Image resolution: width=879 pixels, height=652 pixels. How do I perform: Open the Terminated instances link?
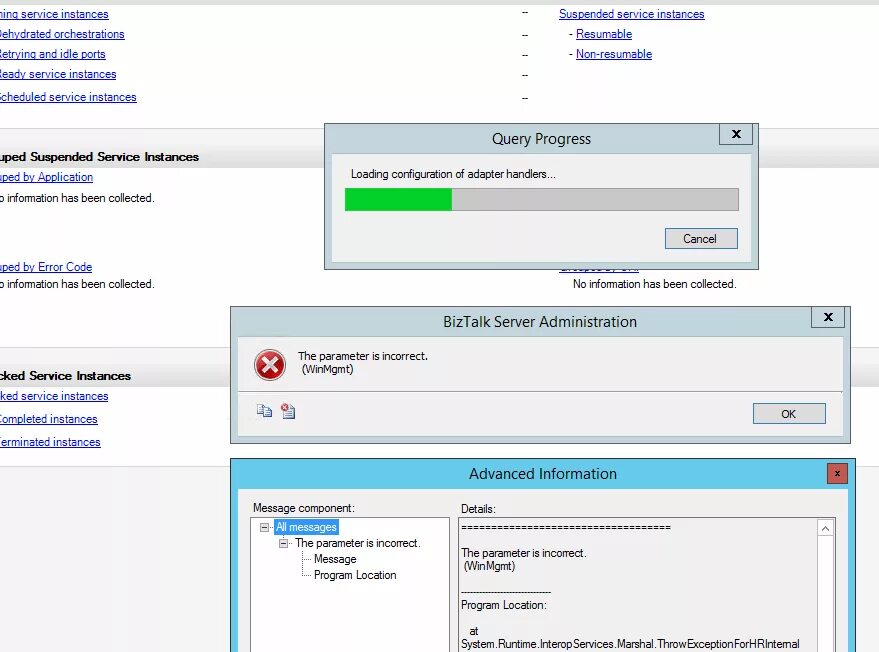click(50, 442)
